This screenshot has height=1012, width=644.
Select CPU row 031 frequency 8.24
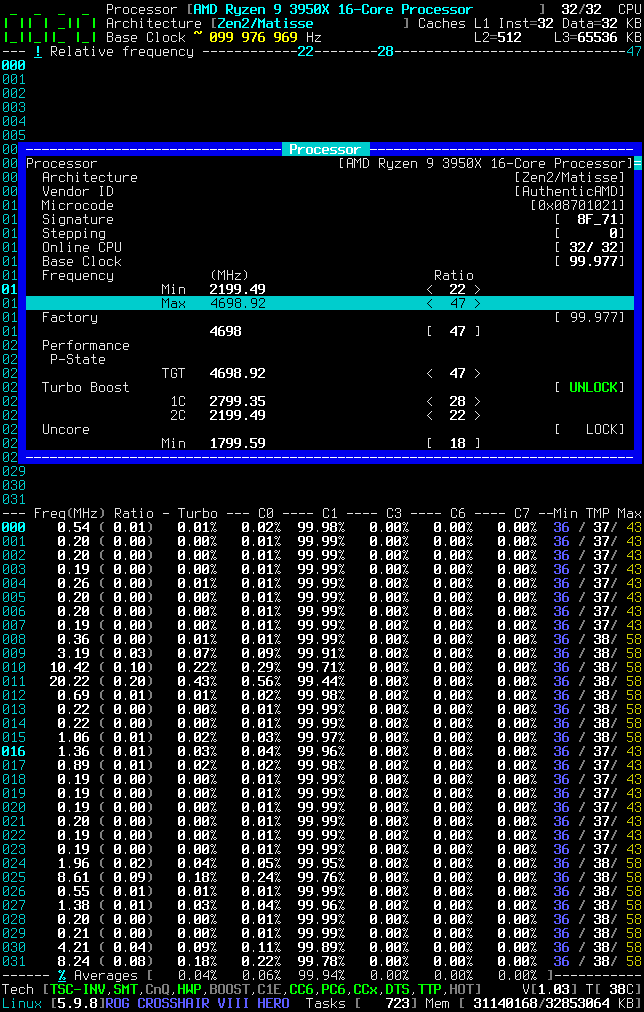(x=74, y=962)
